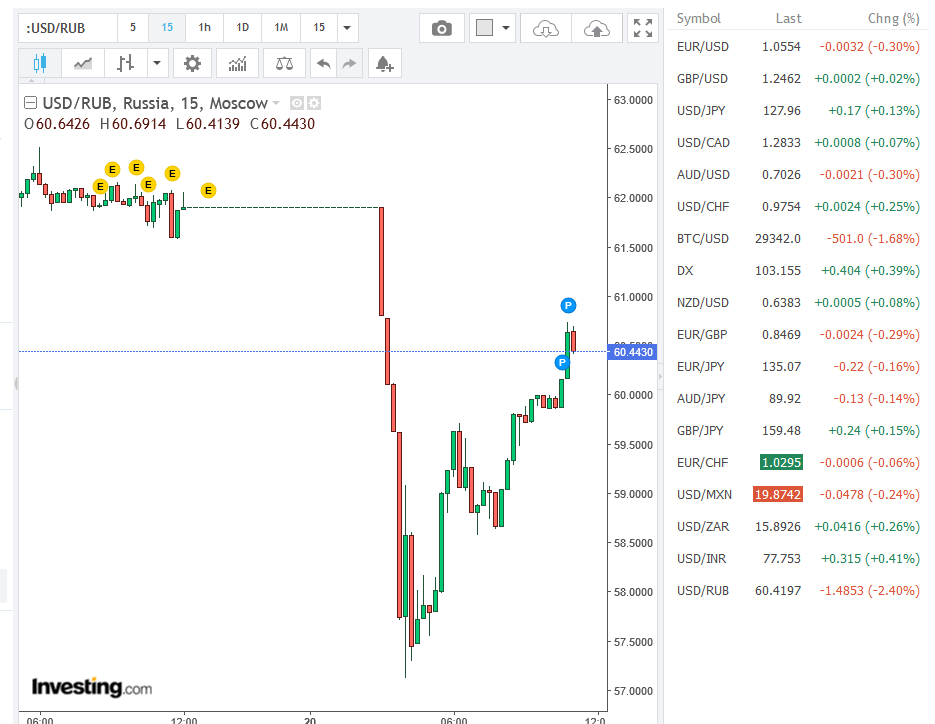Select the bar chart style icon
Viewport: 935px width, 724px height.
click(126, 63)
